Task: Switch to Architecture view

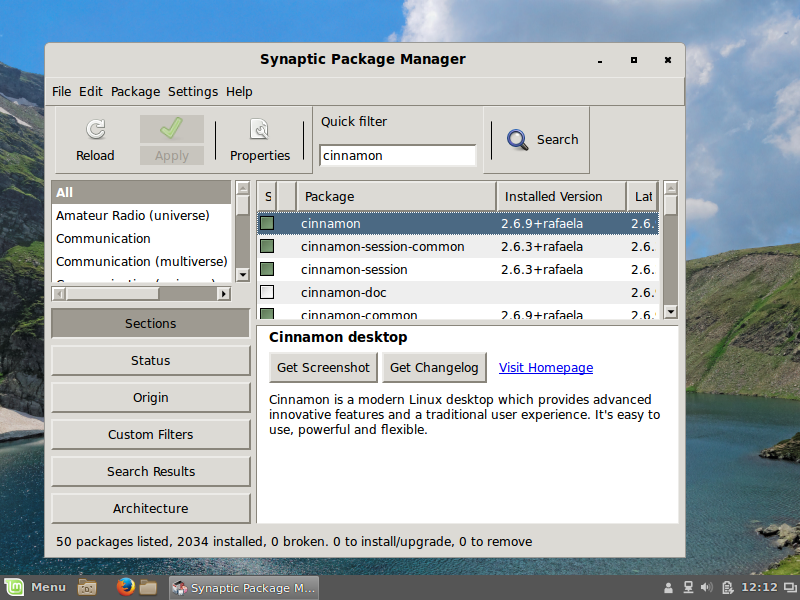Action: click(x=151, y=508)
